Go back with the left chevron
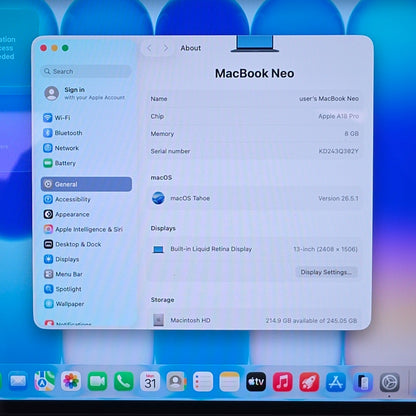The width and height of the screenshot is (416, 416). click(x=149, y=48)
